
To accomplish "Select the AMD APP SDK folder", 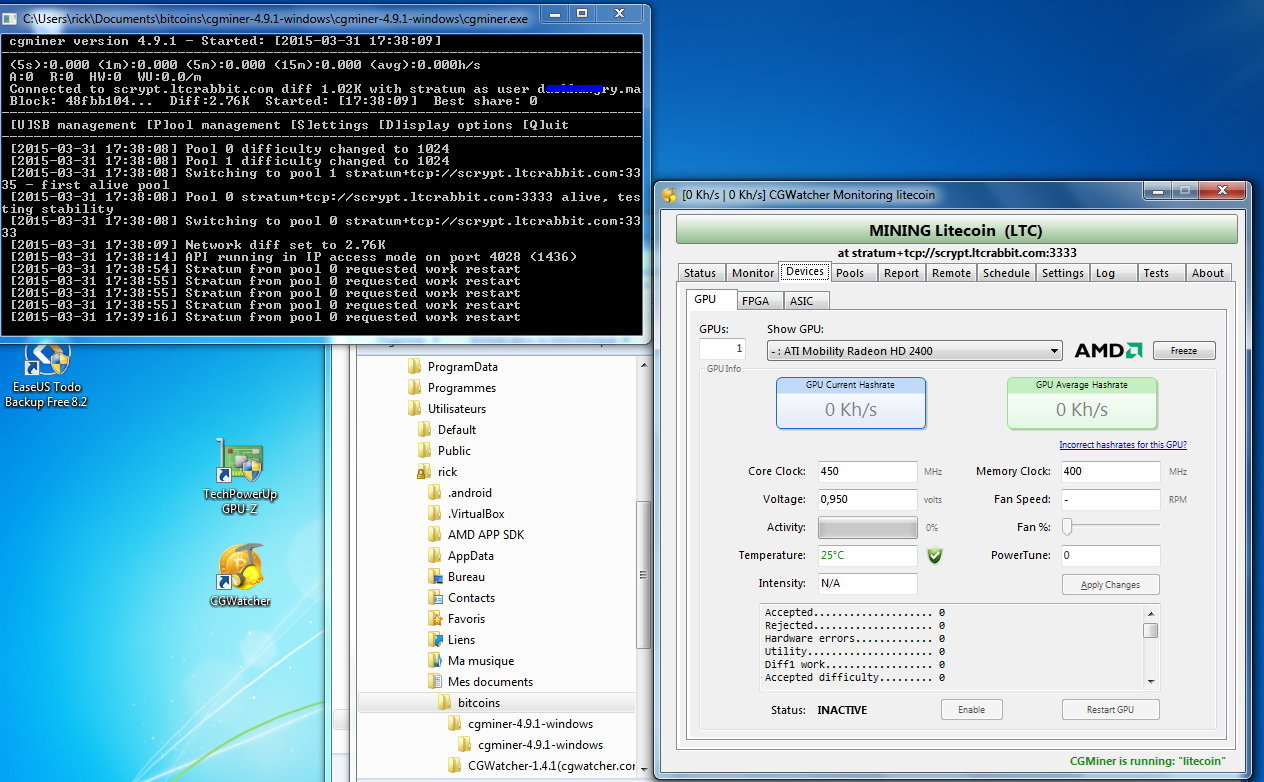I will (485, 535).
